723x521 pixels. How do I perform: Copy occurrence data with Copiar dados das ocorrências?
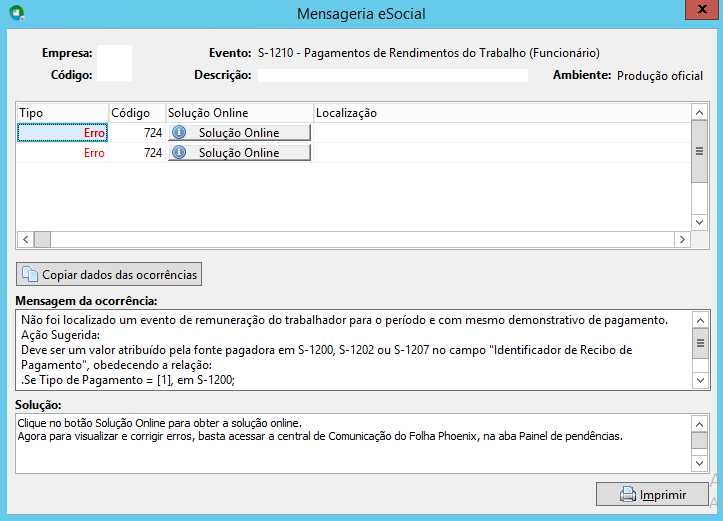(109, 274)
